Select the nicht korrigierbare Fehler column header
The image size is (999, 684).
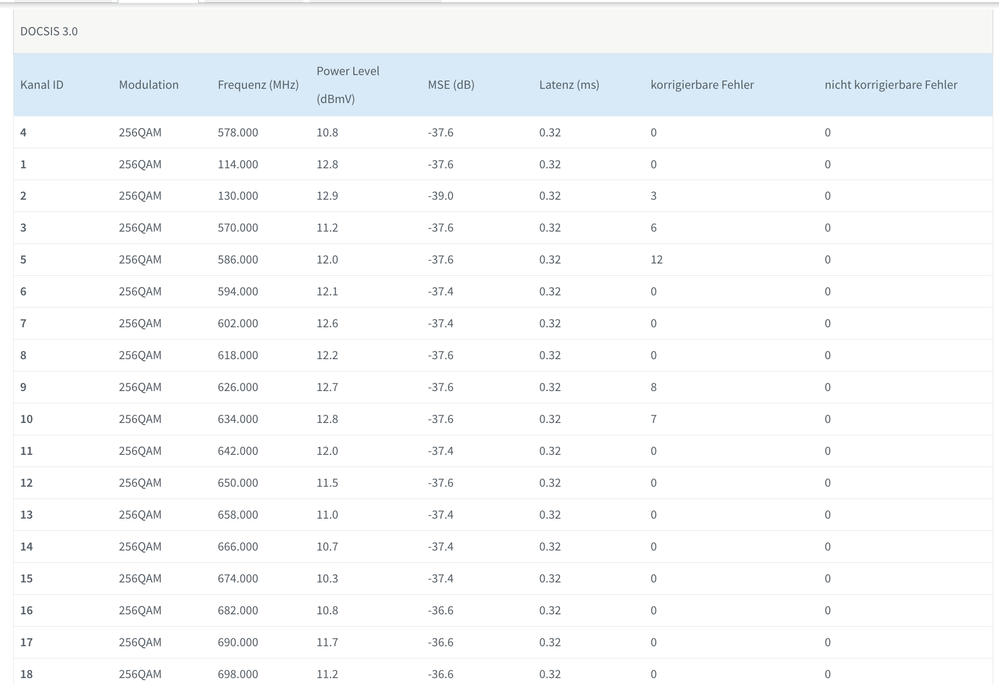(x=891, y=85)
